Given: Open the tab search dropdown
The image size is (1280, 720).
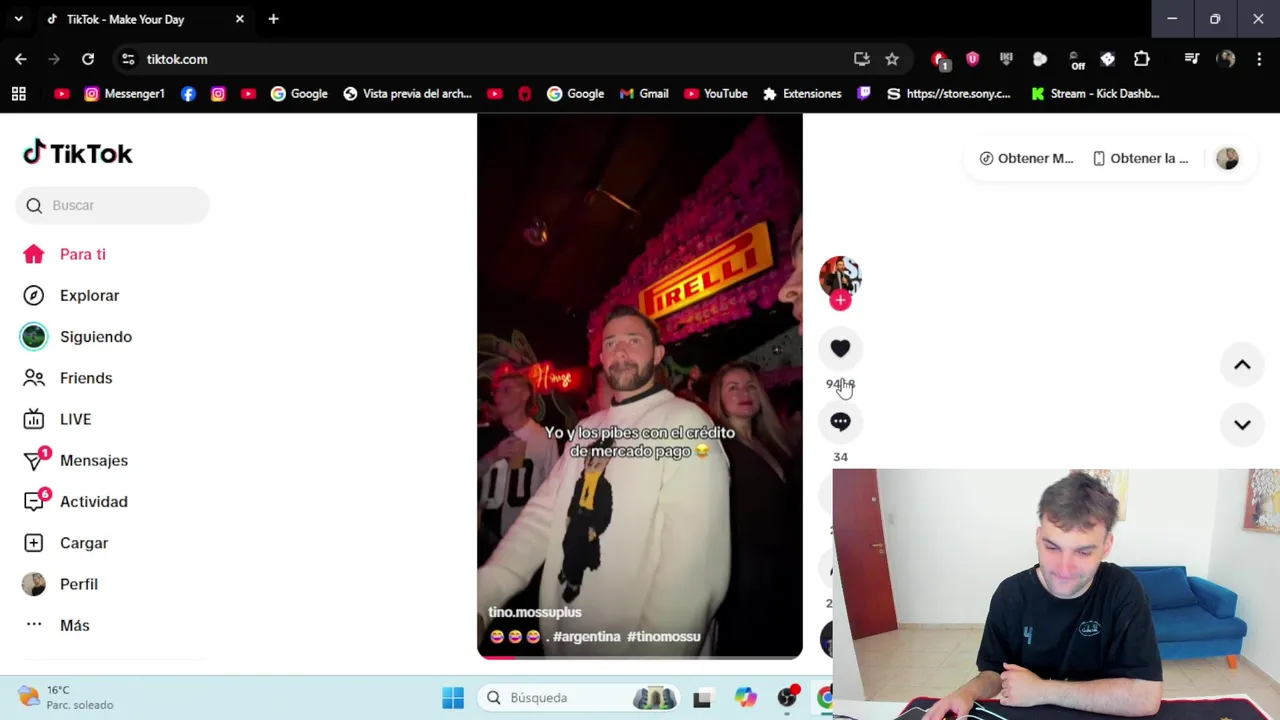Looking at the screenshot, I should [18, 19].
